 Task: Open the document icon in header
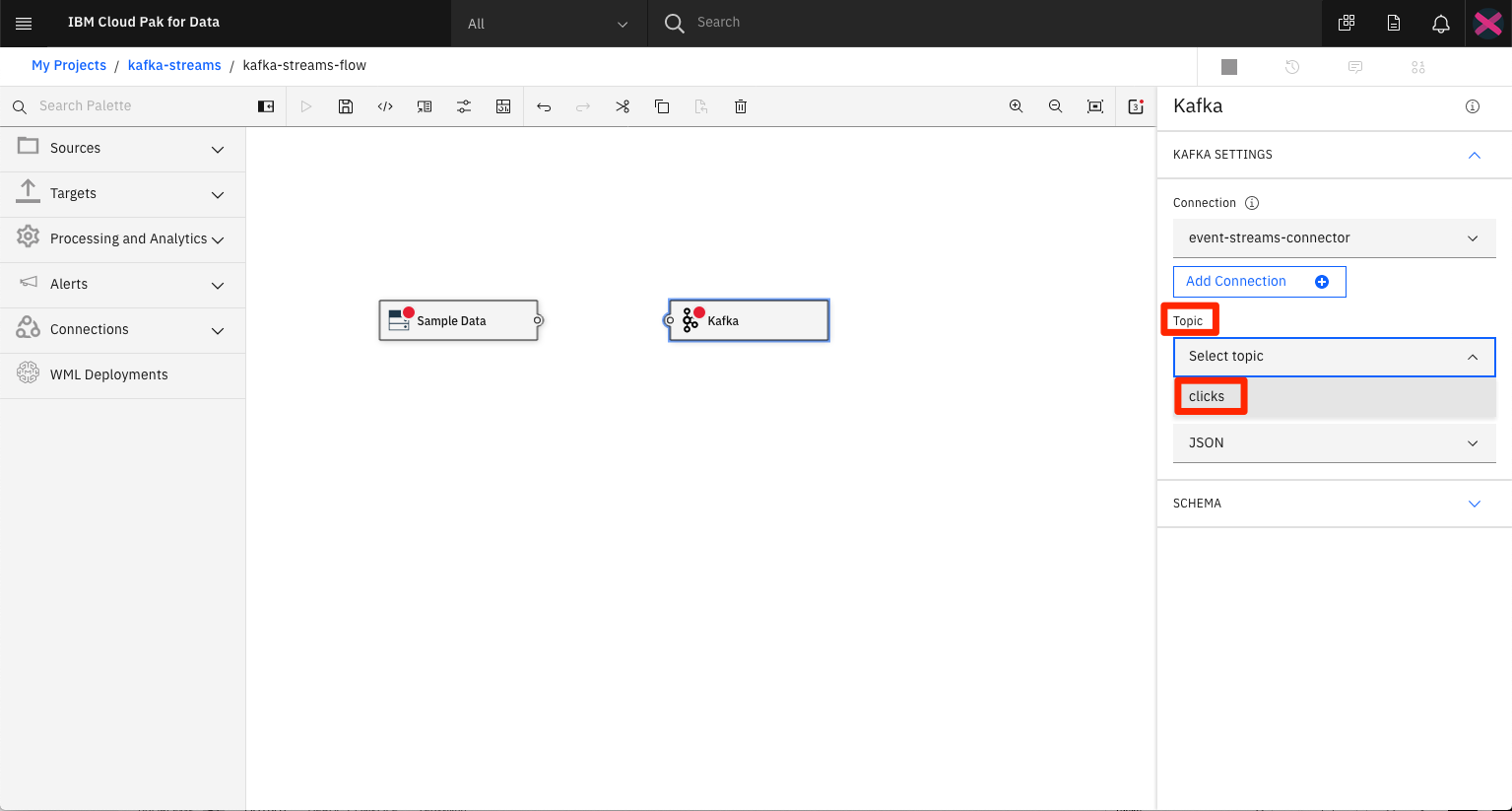tap(1394, 24)
